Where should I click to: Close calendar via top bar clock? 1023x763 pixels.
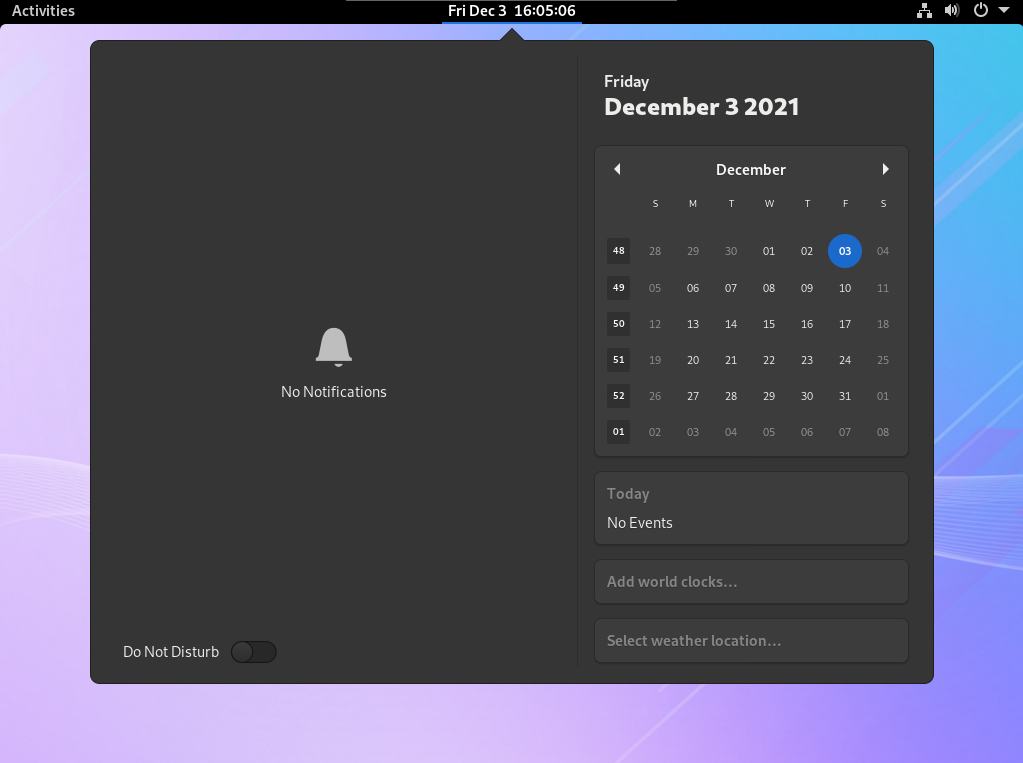[511, 11]
